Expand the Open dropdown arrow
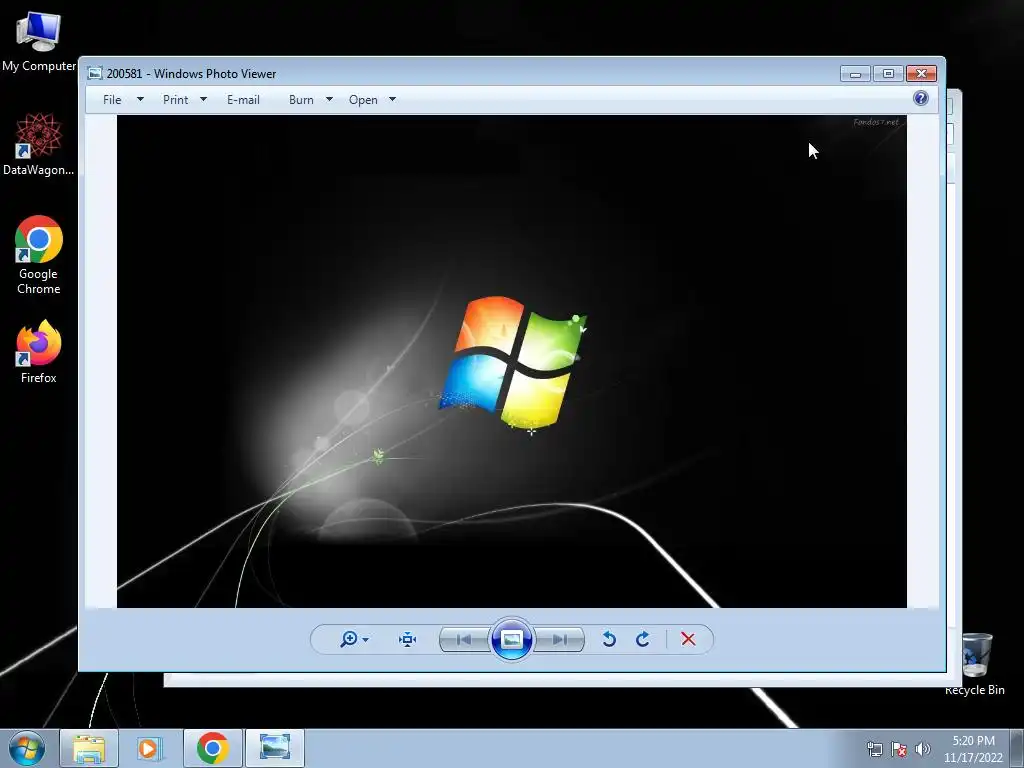This screenshot has height=768, width=1024. point(392,99)
